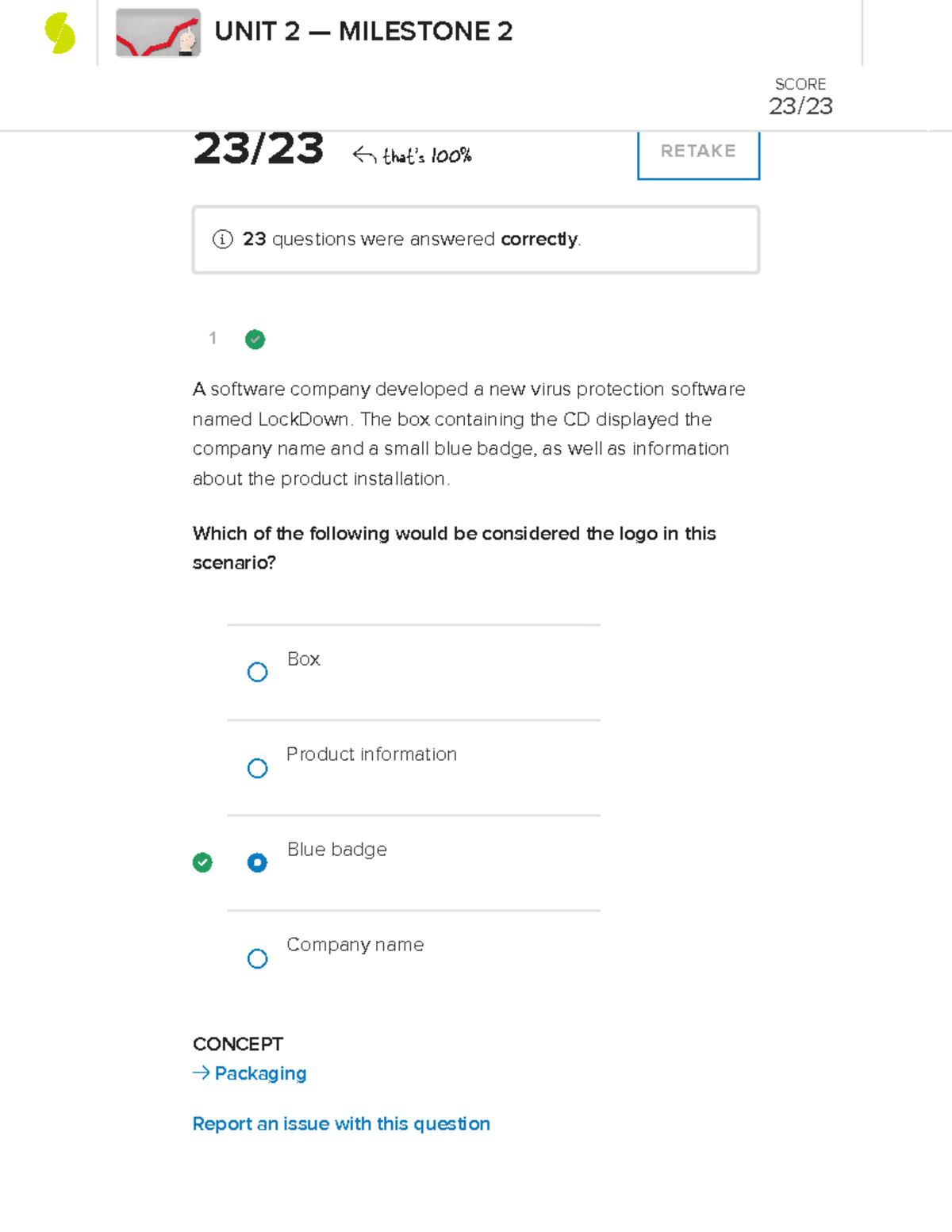Expand details for question 1
The width and height of the screenshot is (952, 1232).
pos(213,339)
